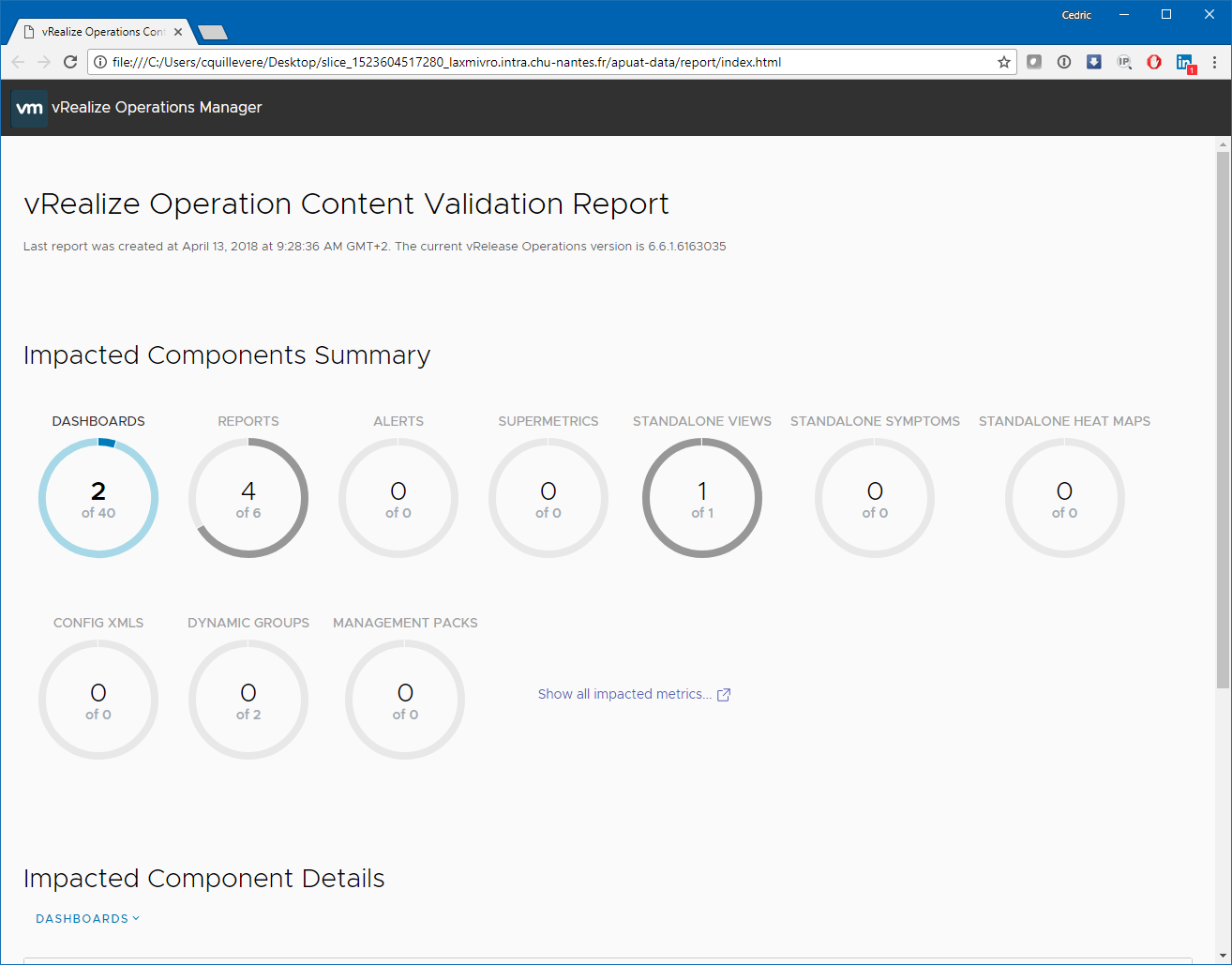Click the vm logo in header
Viewport: 1232px width, 965px height.
coord(29,108)
